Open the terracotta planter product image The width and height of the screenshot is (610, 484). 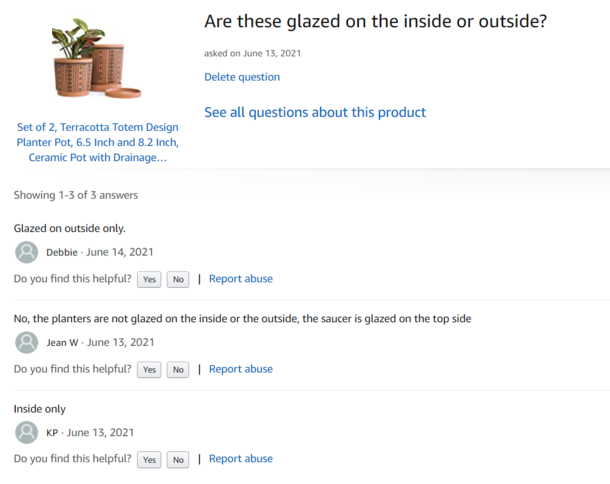tap(96, 58)
